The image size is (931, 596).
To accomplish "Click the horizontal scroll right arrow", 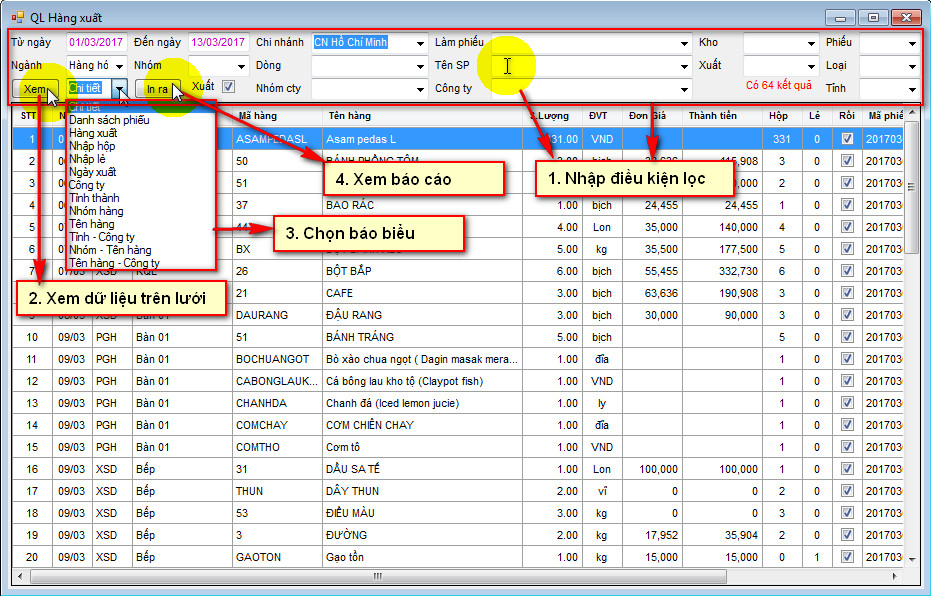I will click(895, 576).
